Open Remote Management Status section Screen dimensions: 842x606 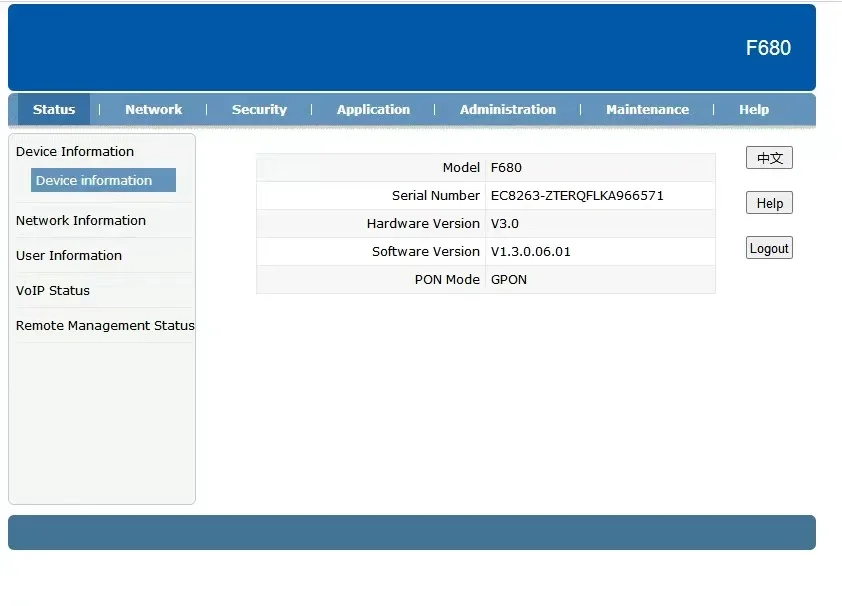click(x=105, y=326)
